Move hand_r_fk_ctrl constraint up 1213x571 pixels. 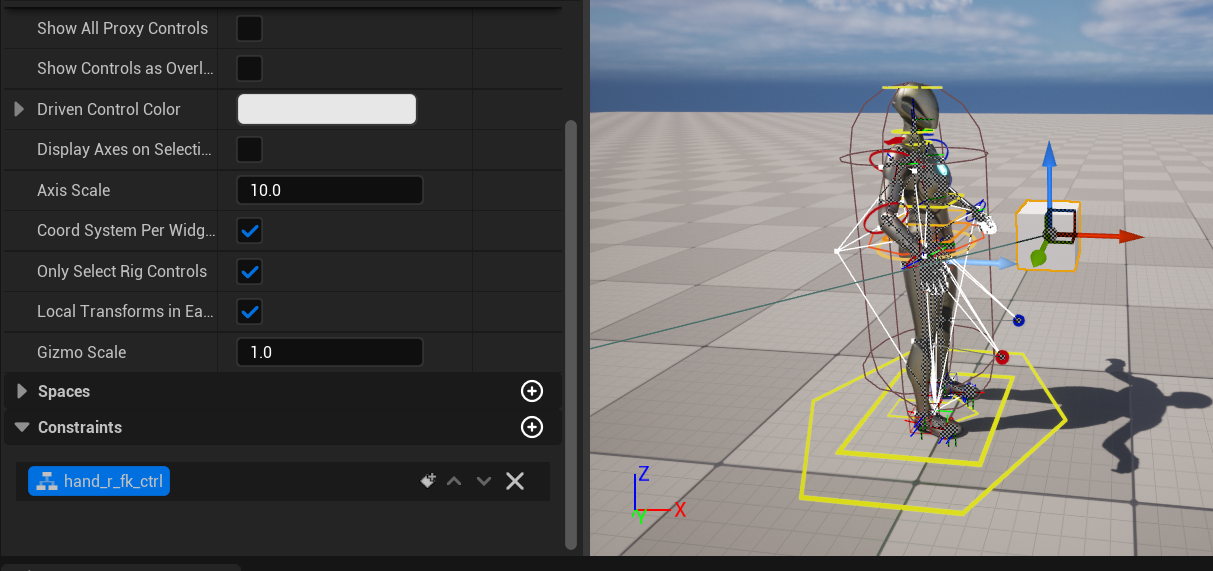click(x=454, y=481)
